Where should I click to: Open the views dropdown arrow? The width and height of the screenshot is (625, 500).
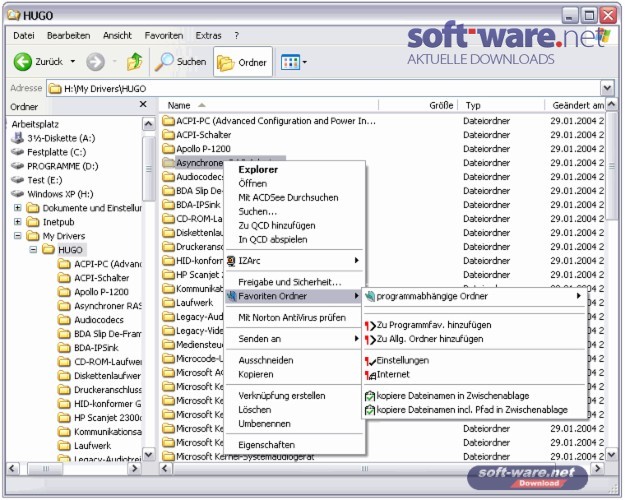click(305, 62)
